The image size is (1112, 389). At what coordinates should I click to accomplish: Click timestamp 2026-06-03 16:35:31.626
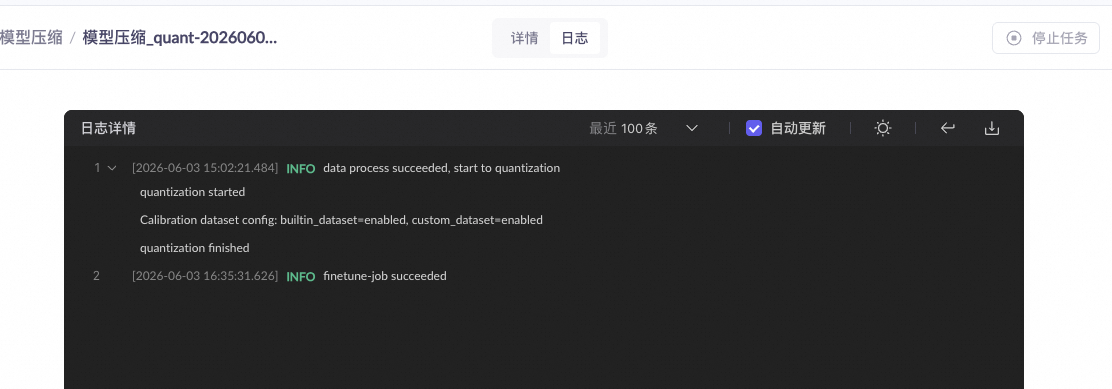point(205,276)
